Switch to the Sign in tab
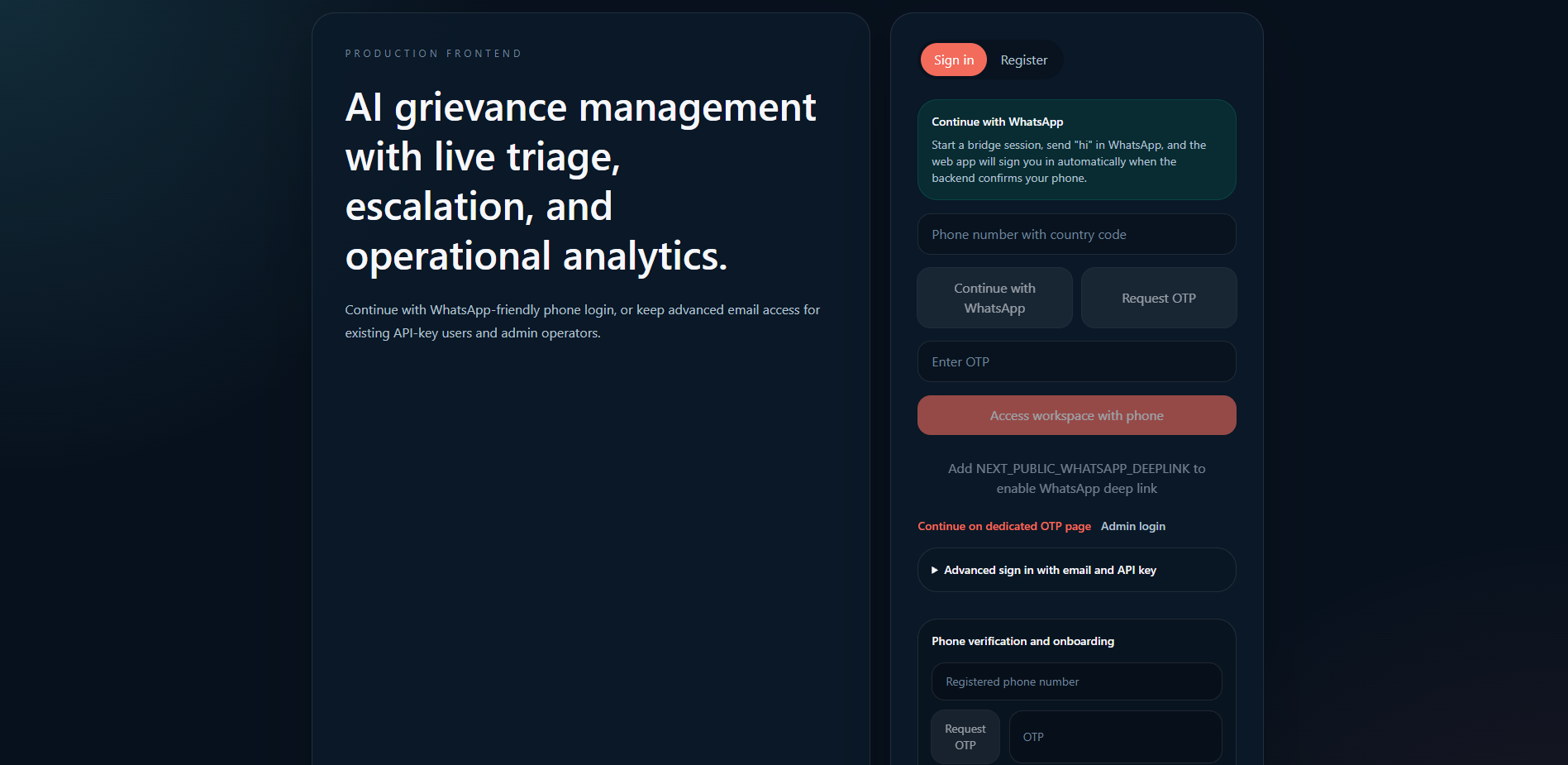Image resolution: width=1568 pixels, height=765 pixels. point(953,60)
